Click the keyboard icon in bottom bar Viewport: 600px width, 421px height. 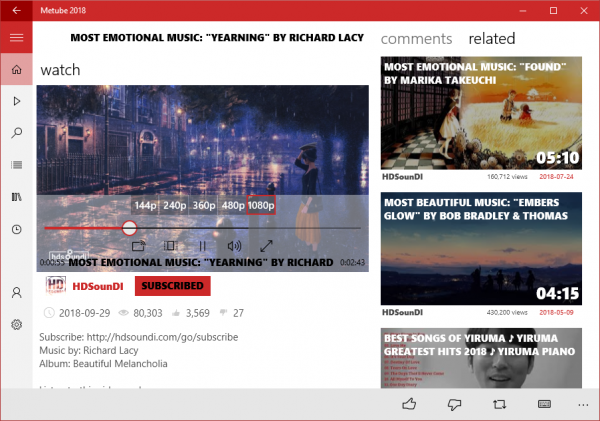tap(544, 404)
